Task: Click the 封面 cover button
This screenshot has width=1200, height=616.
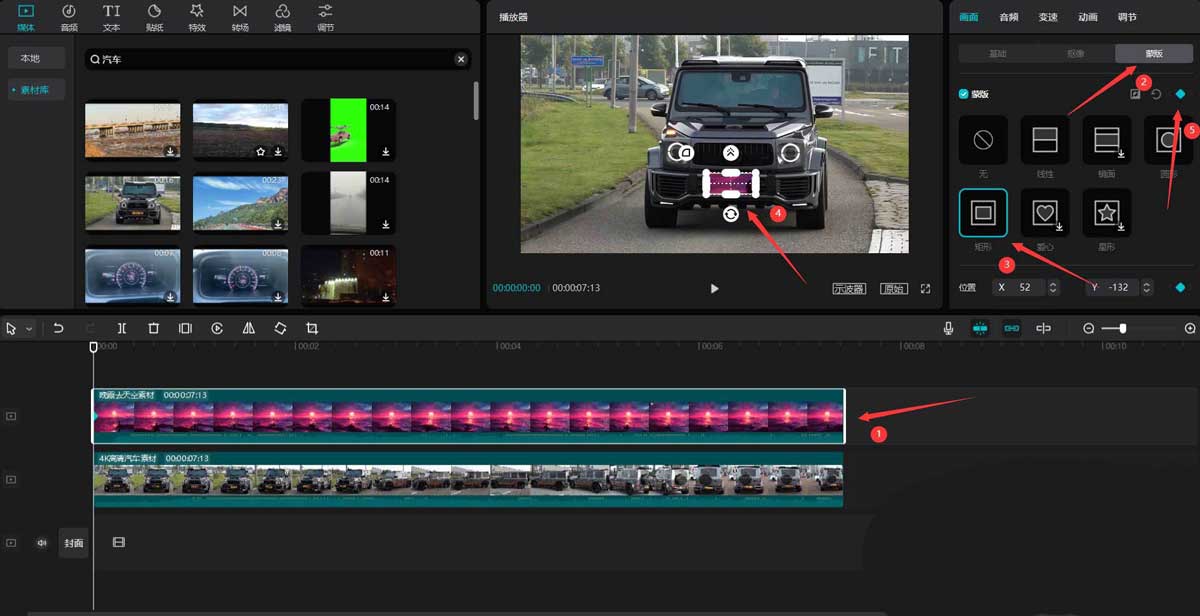Action: coord(74,543)
